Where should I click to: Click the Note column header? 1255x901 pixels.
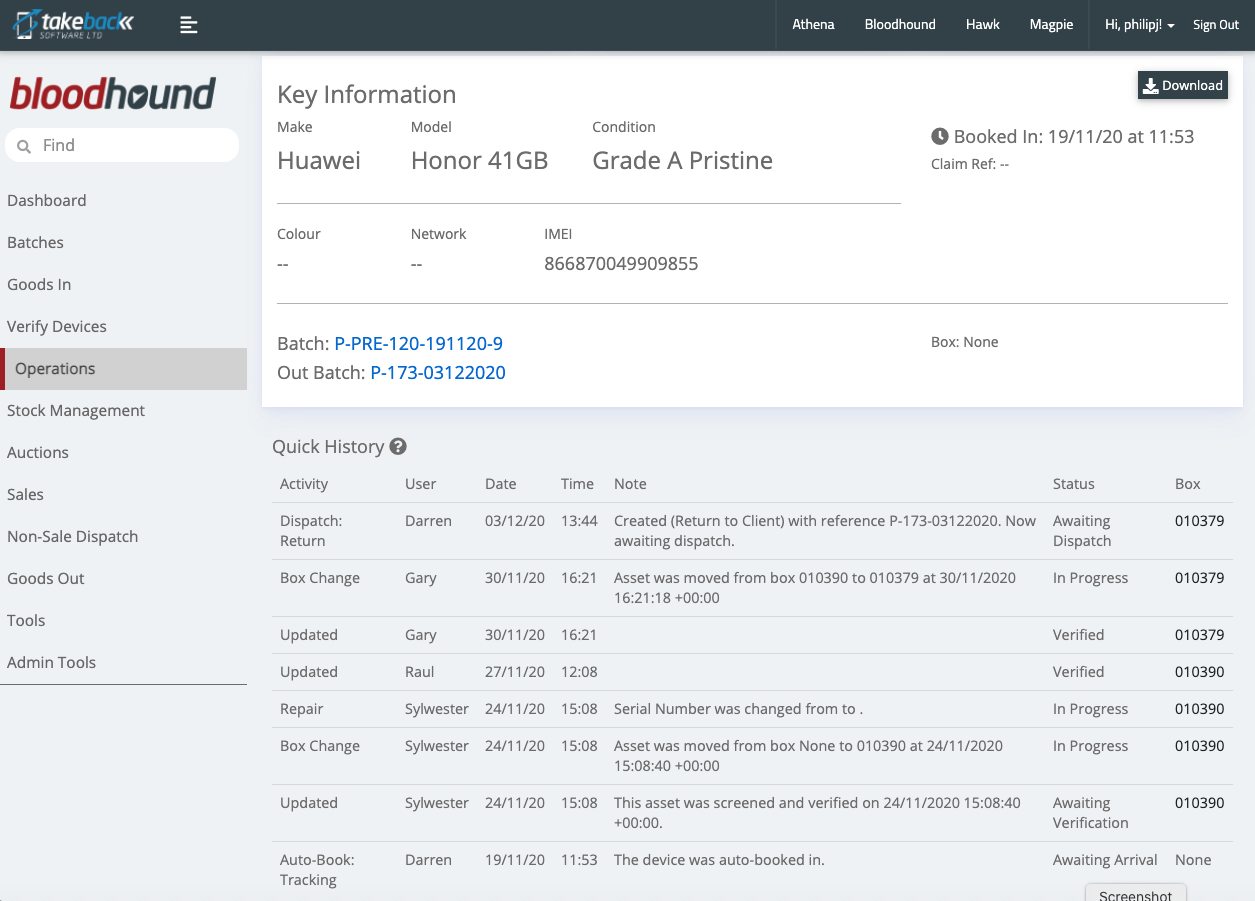pos(630,484)
